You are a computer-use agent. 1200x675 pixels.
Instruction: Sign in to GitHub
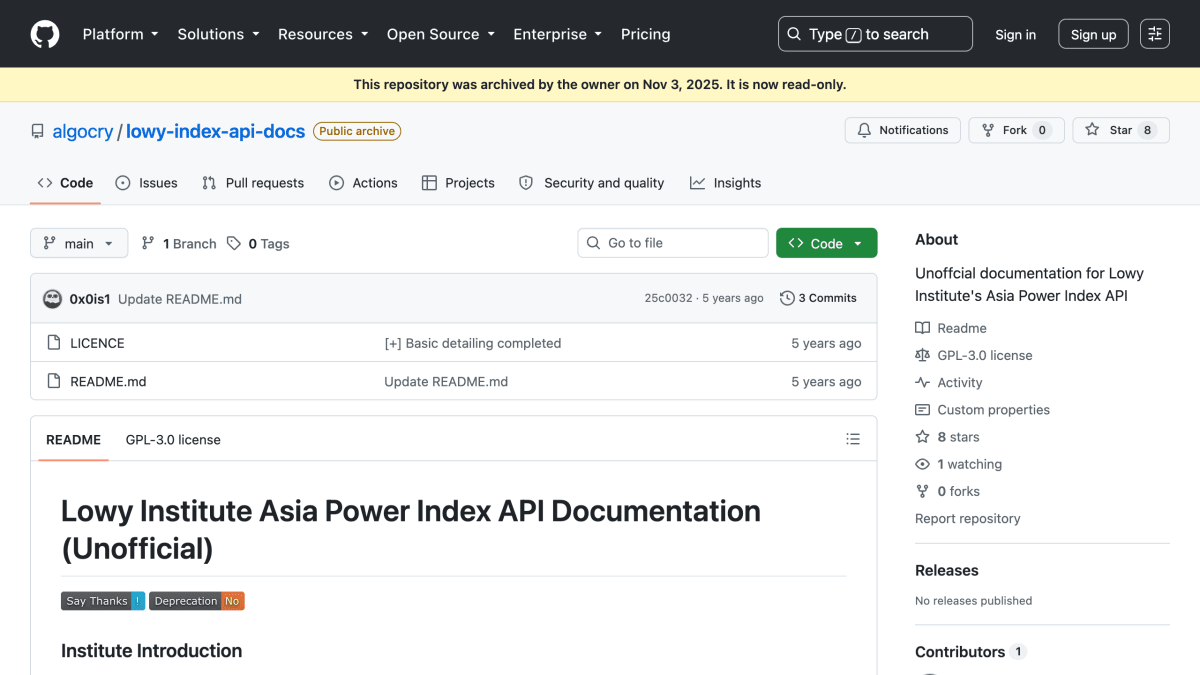click(1016, 34)
